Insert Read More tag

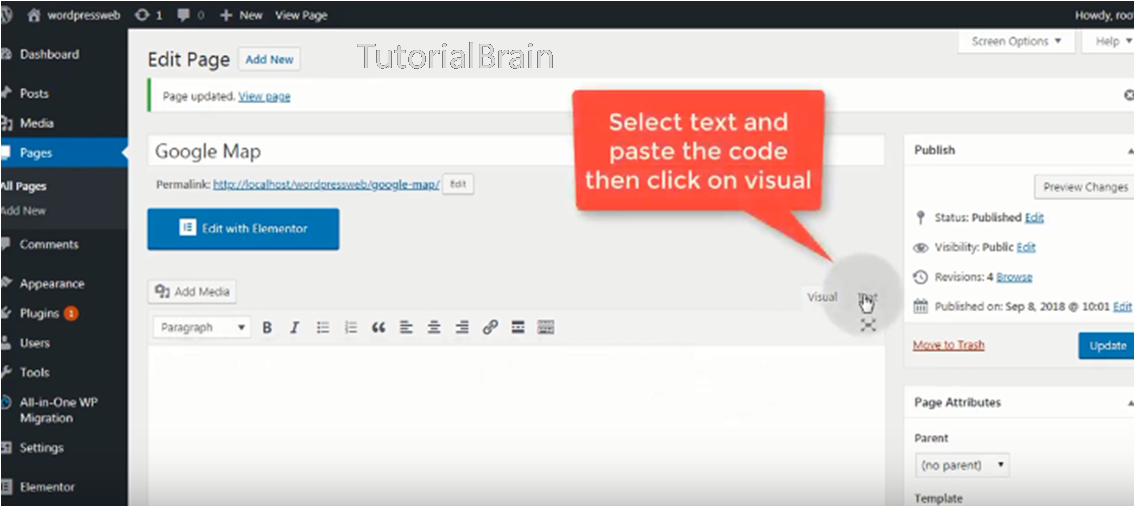tap(518, 327)
